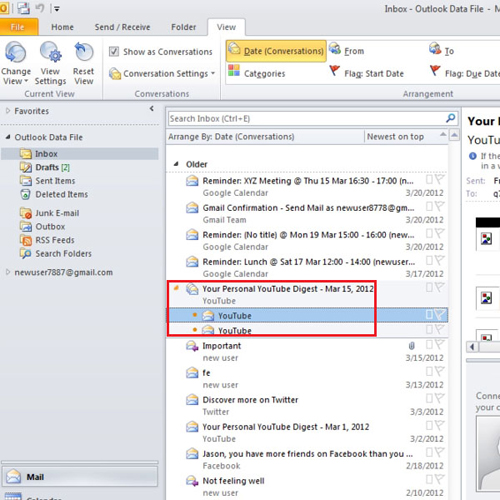
Task: Collapse the Outlook Data File tree
Action: click(x=8, y=137)
